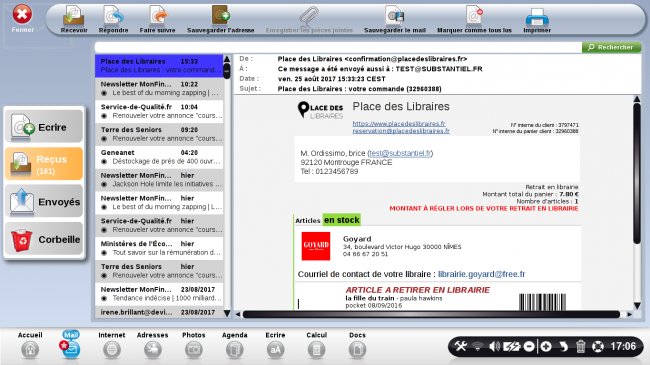Click librairie.goyard@free.fr email link
The image size is (650, 365).
(x=481, y=274)
